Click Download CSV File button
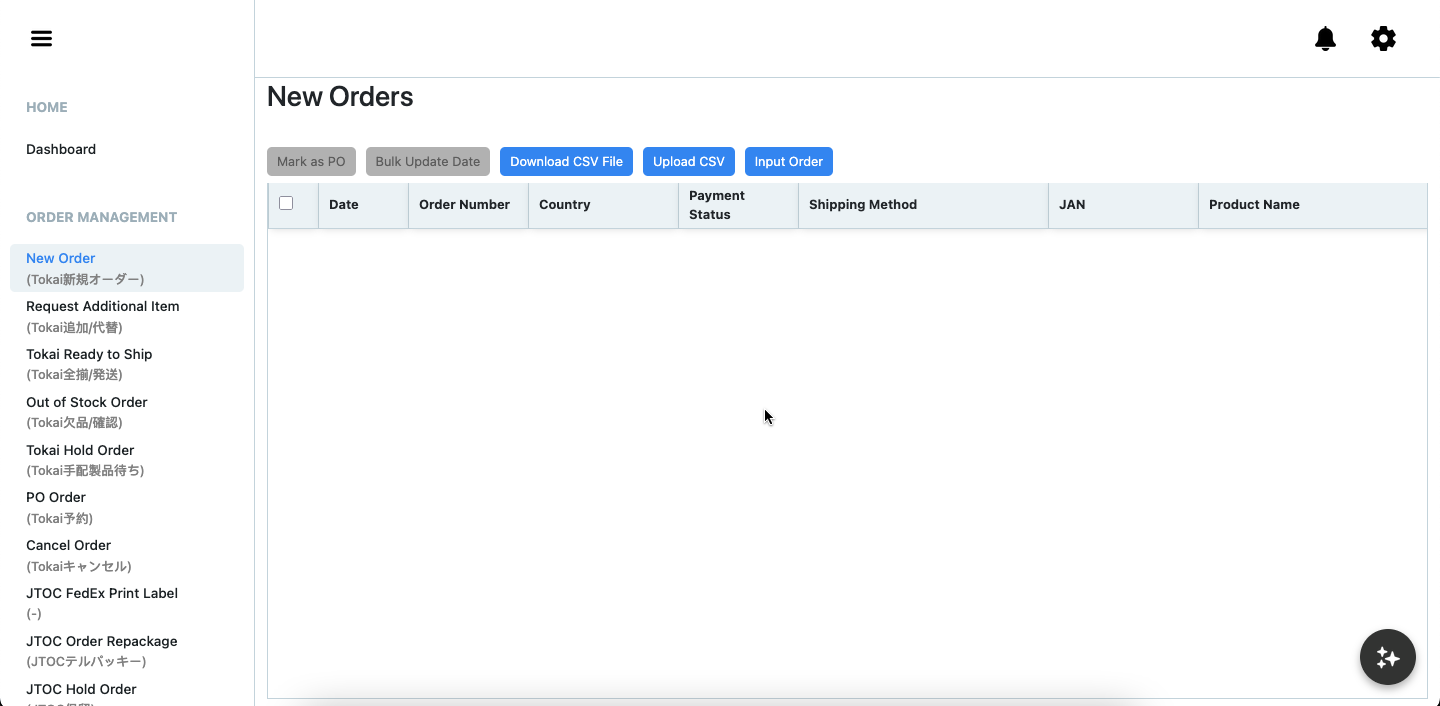This screenshot has height=706, width=1440. tap(566, 162)
